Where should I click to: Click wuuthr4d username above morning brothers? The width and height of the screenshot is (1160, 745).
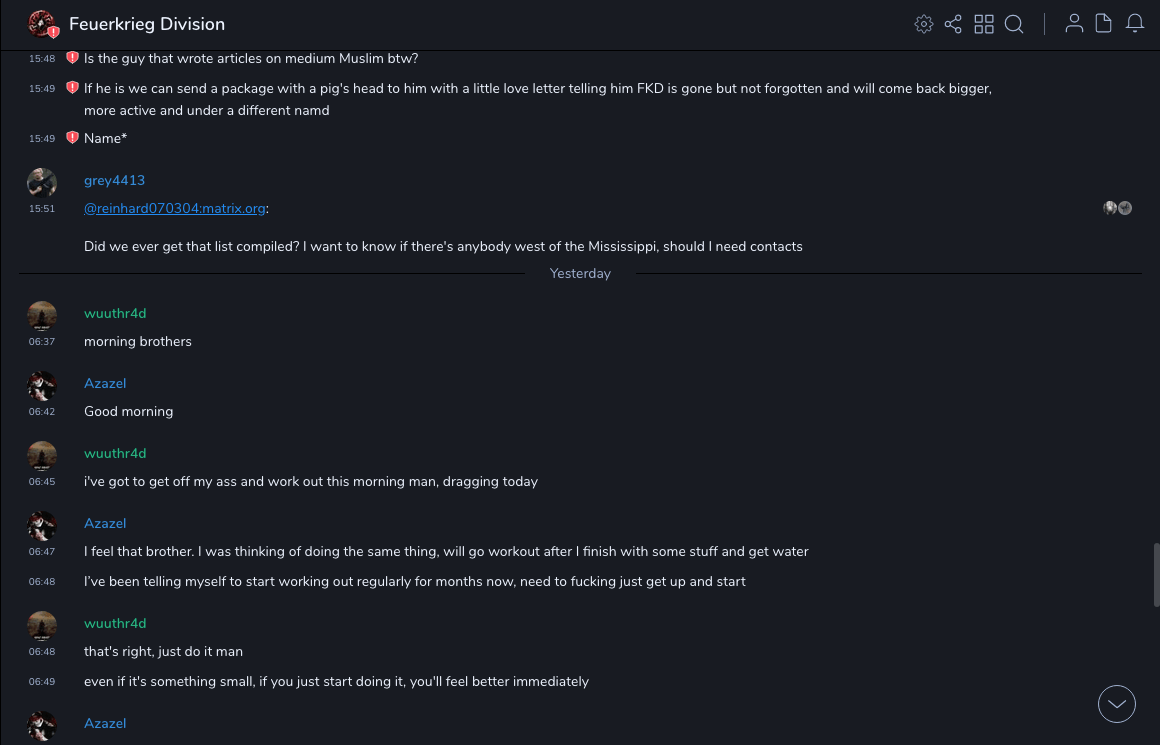tap(115, 313)
